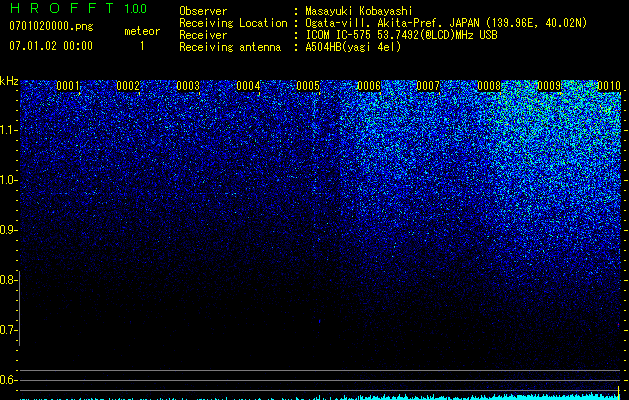The height and width of the screenshot is (400, 629).
Task: Click time marker 0006
Action: pyautogui.click(x=369, y=86)
